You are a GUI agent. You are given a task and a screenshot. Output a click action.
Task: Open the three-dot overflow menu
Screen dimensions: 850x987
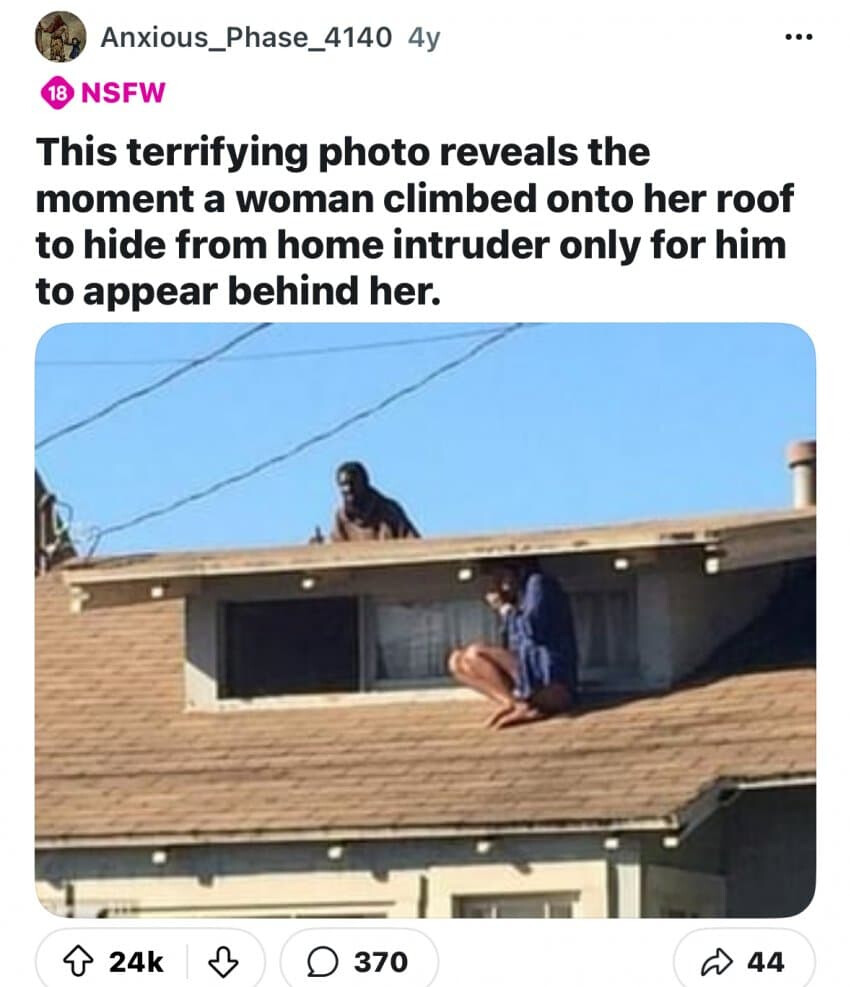click(x=799, y=37)
